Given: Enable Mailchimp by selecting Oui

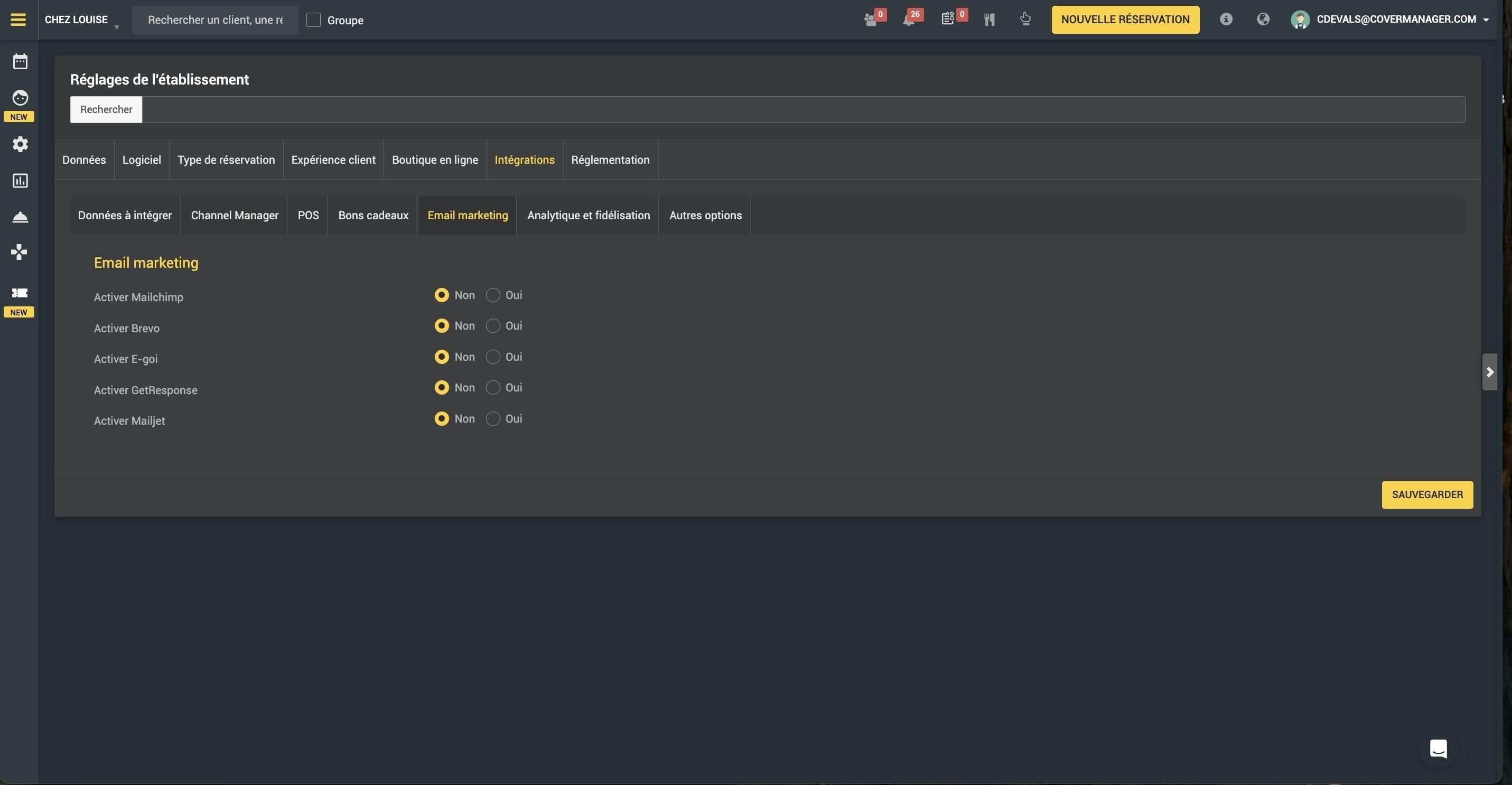Looking at the screenshot, I should 493,295.
